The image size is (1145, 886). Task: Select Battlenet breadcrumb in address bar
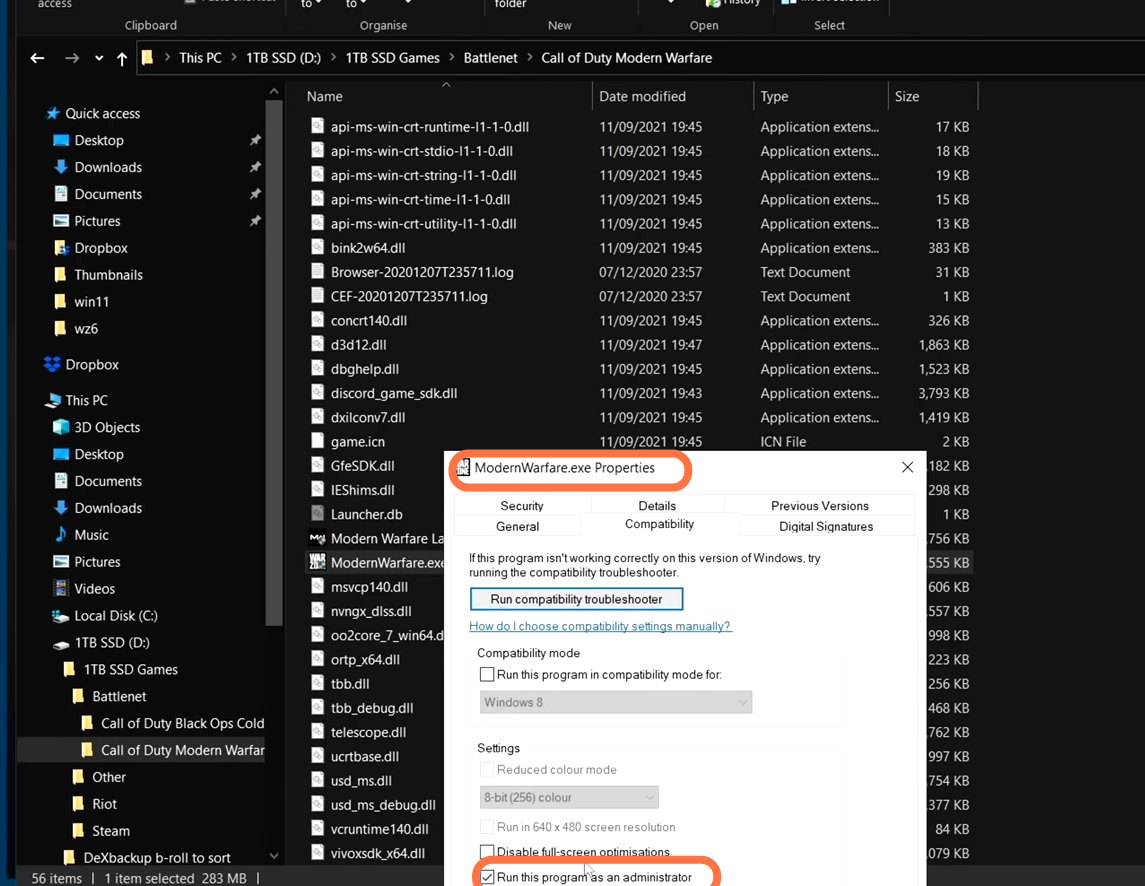(x=490, y=58)
